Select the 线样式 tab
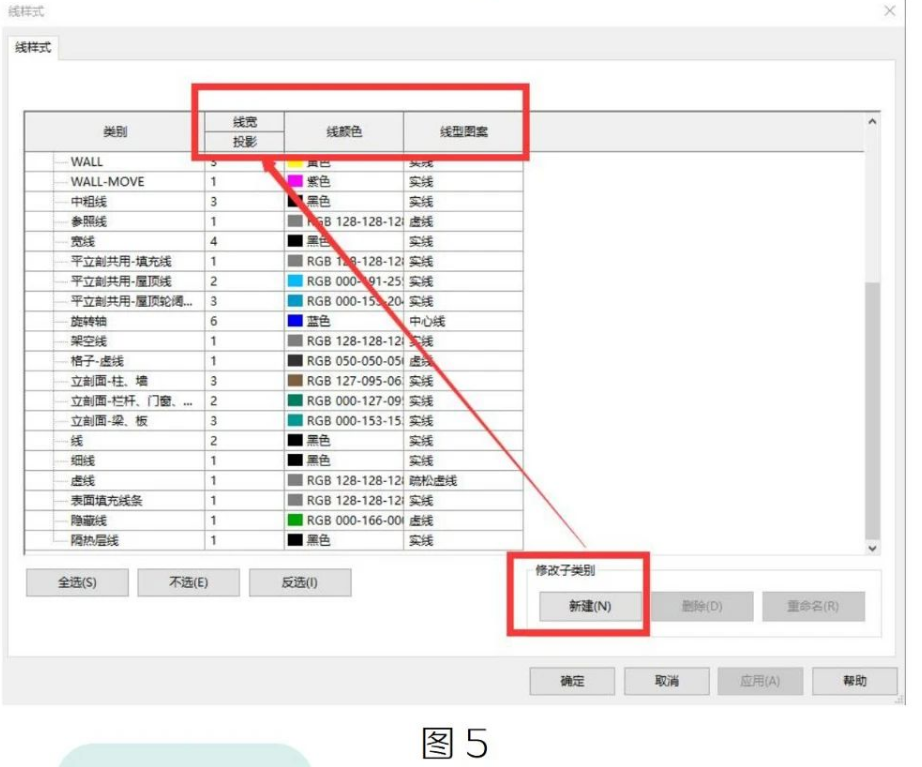This screenshot has width=922, height=767. coord(33,47)
